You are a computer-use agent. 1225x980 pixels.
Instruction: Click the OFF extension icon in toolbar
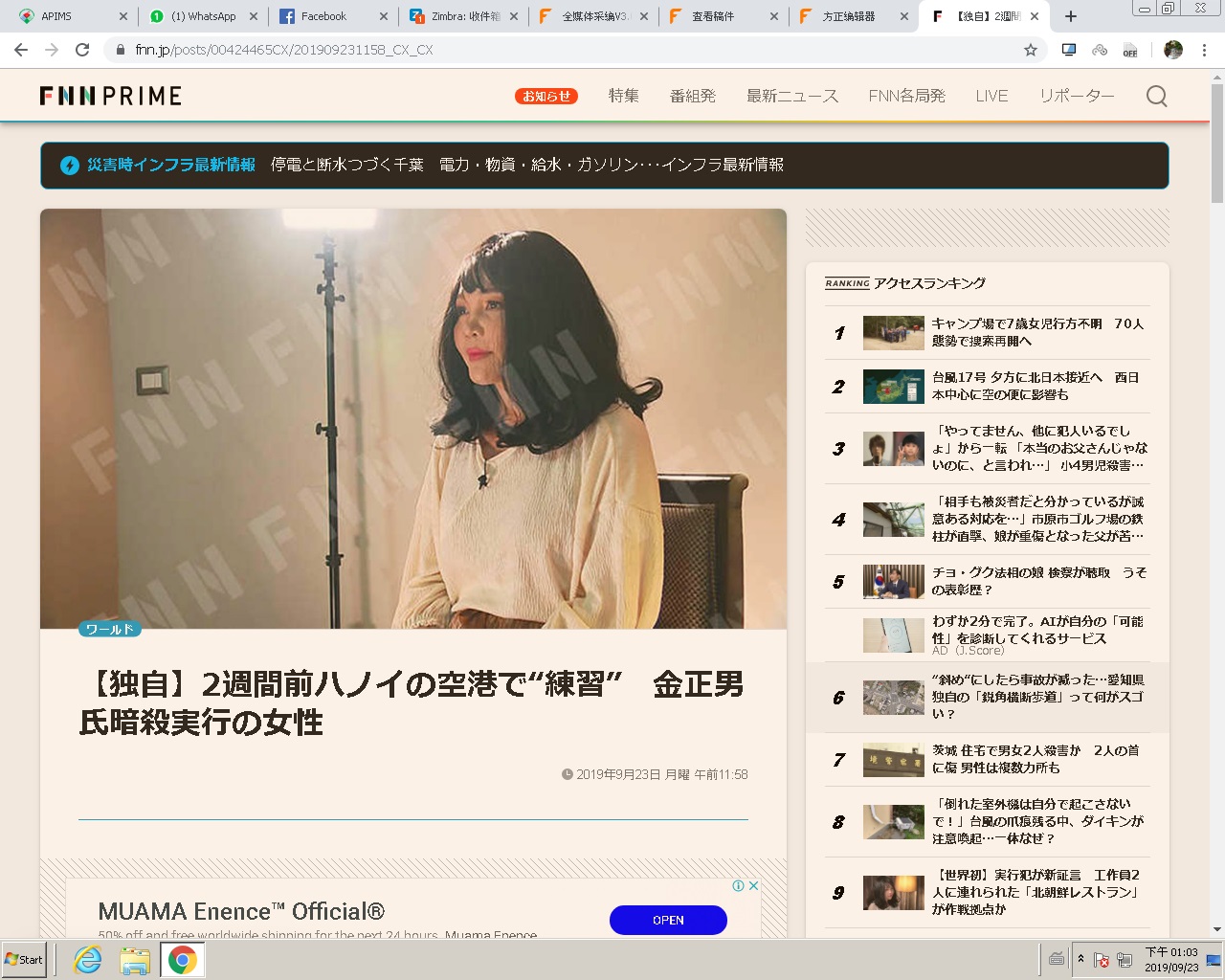(1130, 50)
